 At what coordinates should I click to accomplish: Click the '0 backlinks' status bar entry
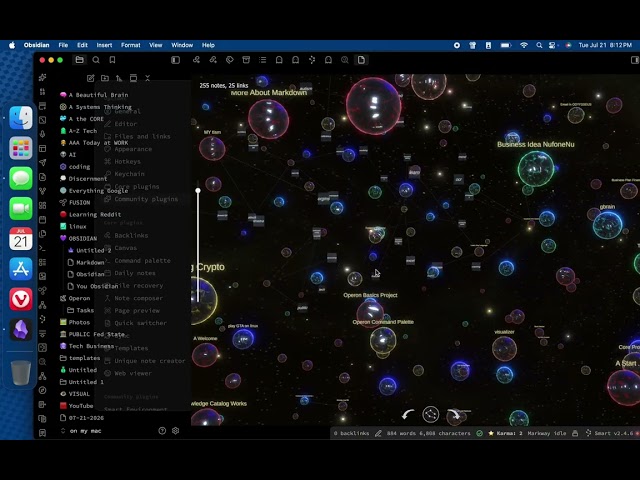351,433
